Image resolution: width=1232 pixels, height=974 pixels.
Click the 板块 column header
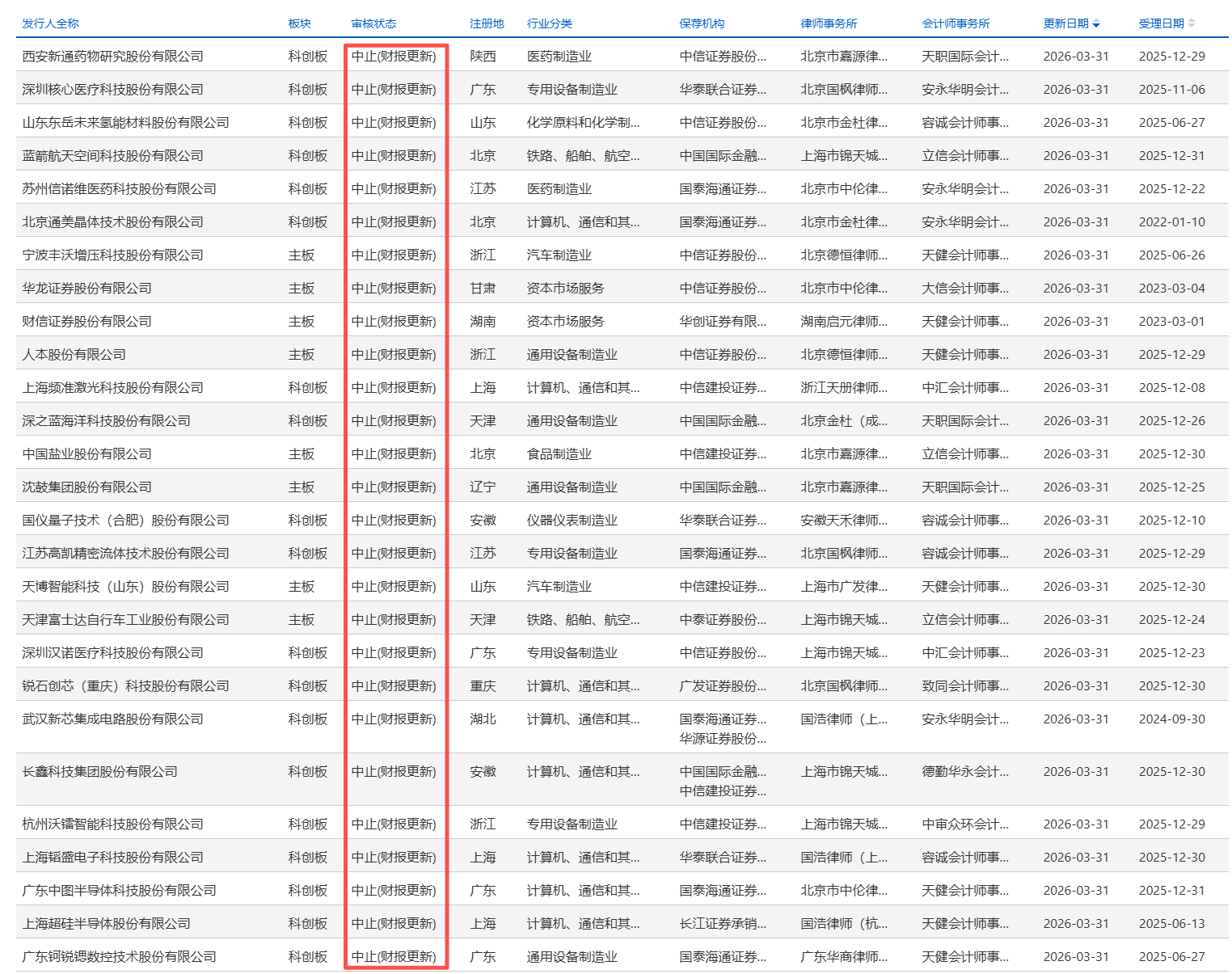coord(299,23)
